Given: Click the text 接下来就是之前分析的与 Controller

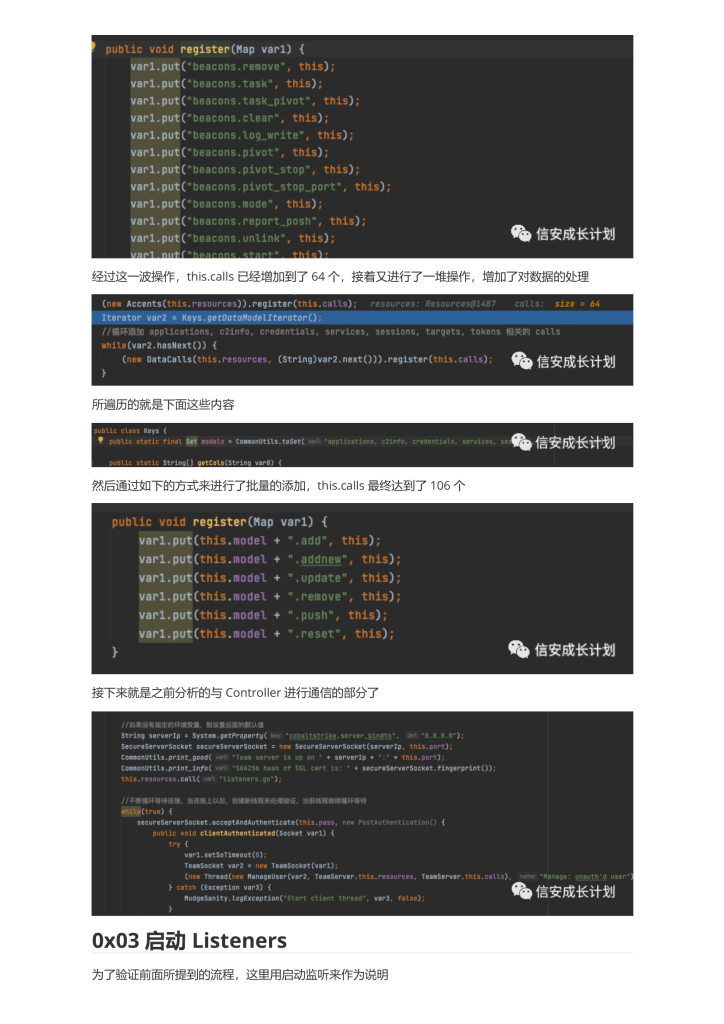Looking at the screenshot, I should (235, 693).
